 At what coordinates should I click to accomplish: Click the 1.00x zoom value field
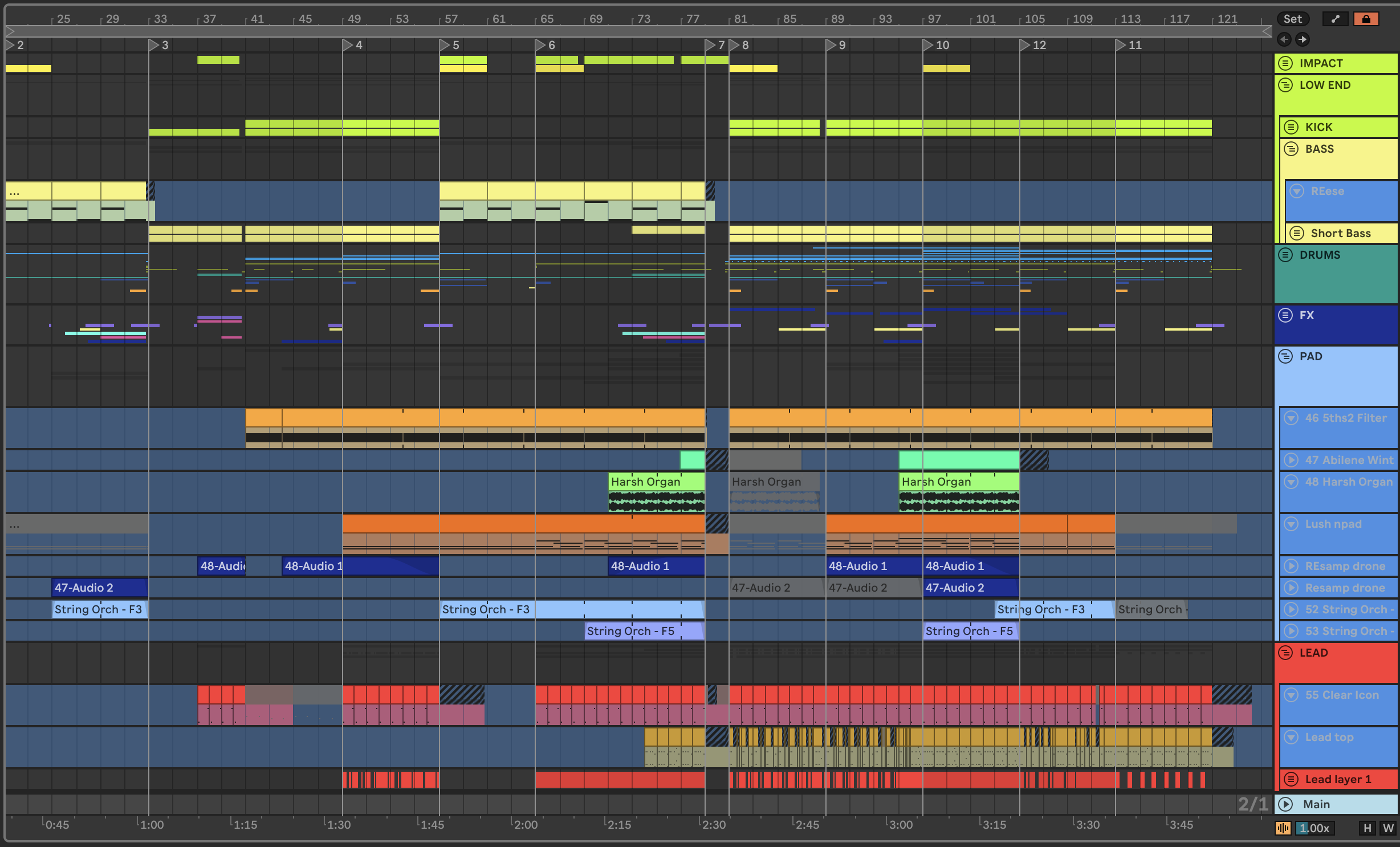[x=1314, y=828]
